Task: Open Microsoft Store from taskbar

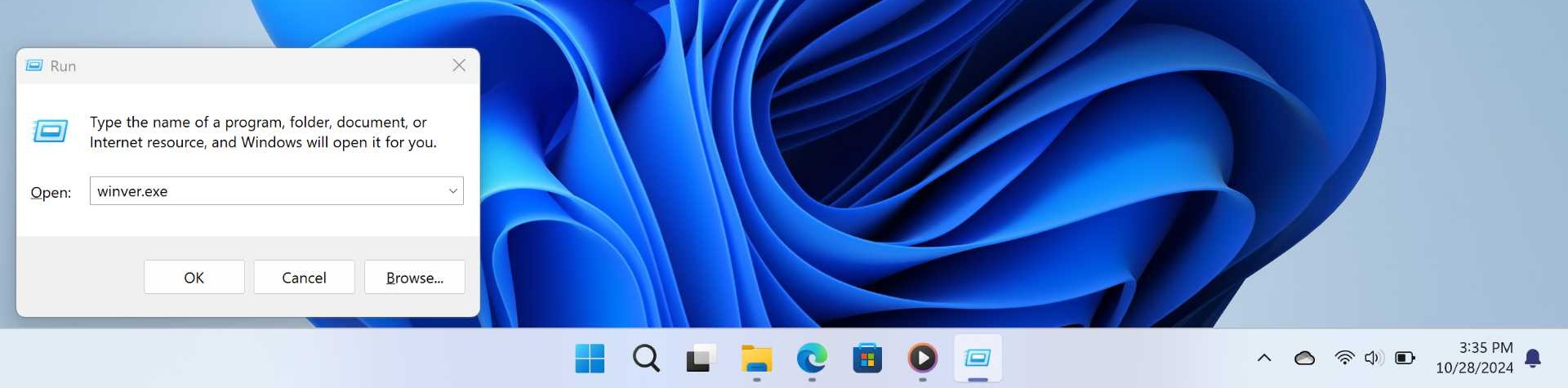Action: click(x=867, y=358)
